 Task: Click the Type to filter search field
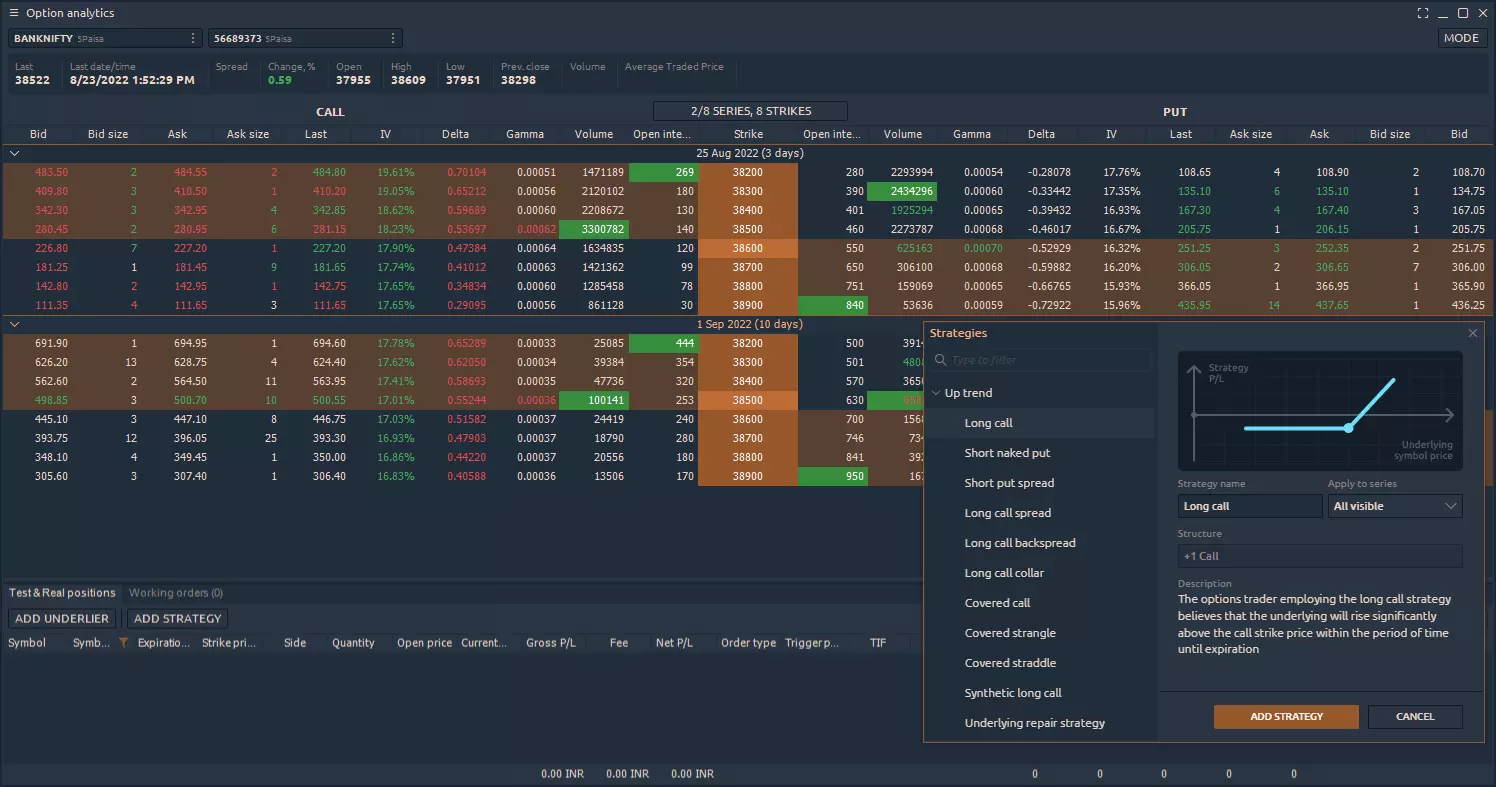pos(1040,360)
